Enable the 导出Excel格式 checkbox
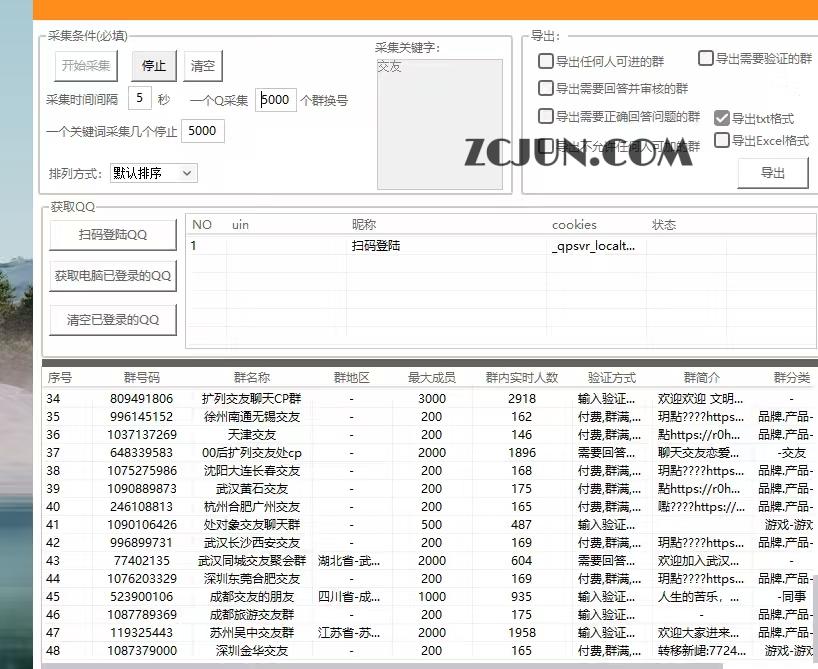This screenshot has width=818, height=669. coord(722,141)
